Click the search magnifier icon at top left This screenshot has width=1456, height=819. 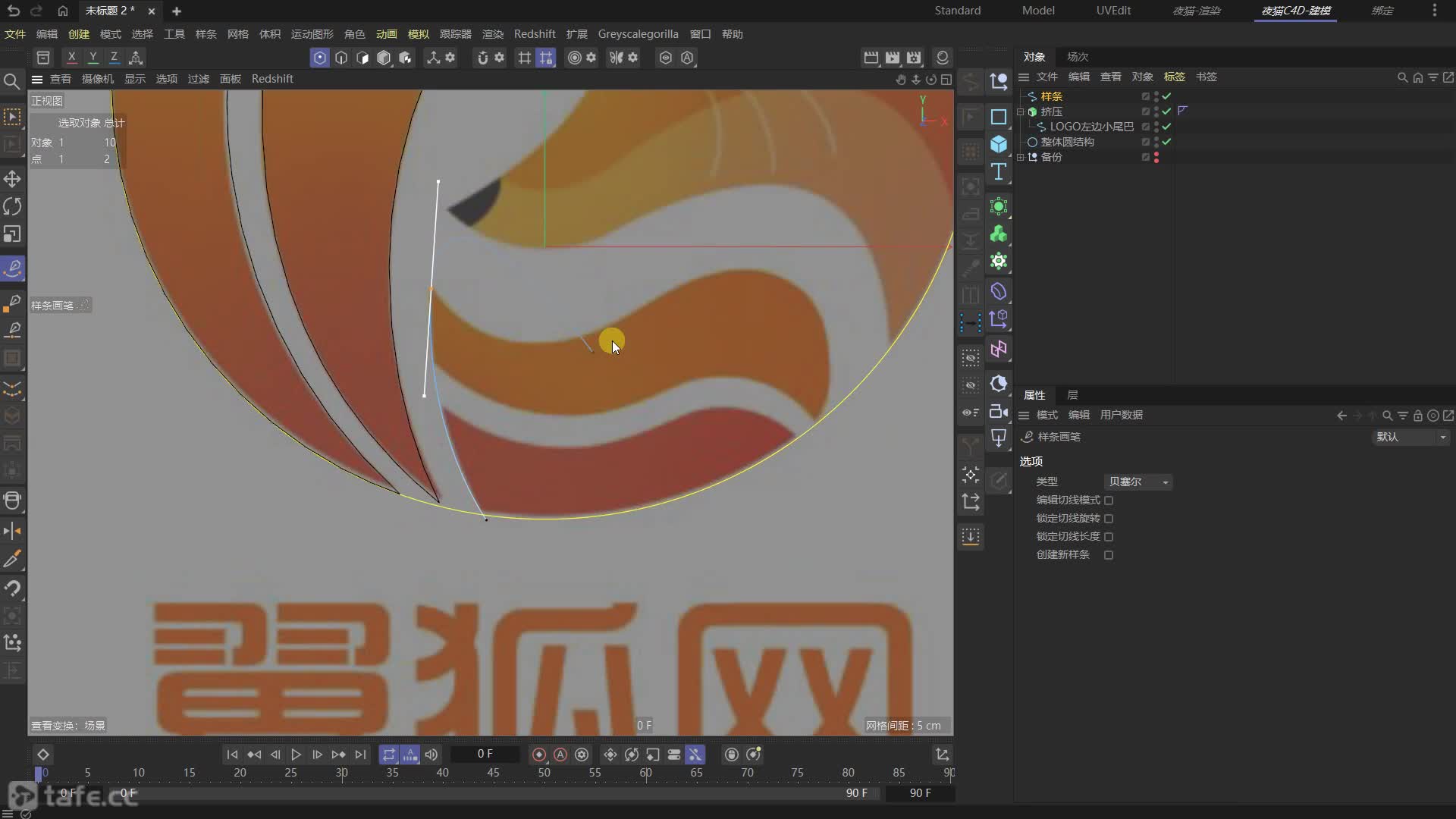click(11, 81)
